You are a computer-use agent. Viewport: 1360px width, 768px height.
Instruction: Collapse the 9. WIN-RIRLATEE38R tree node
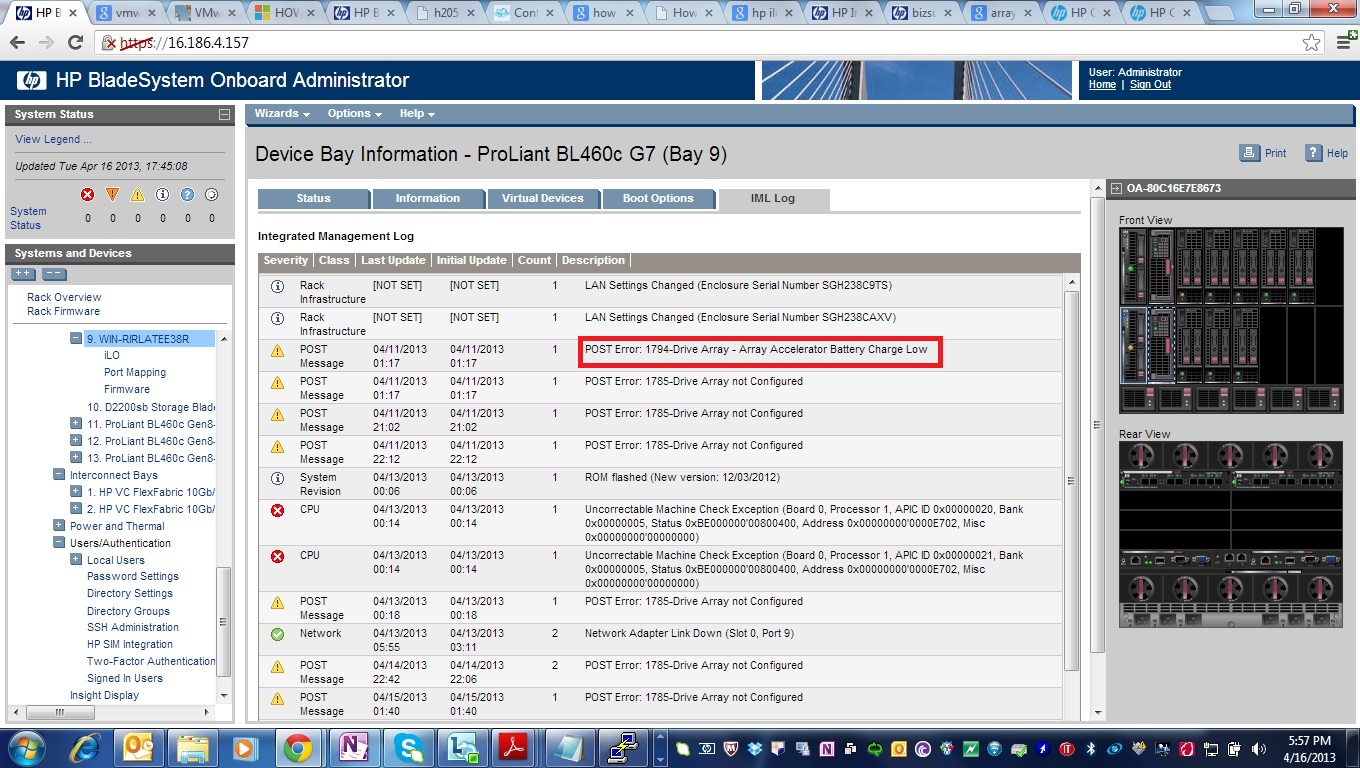tap(76, 338)
